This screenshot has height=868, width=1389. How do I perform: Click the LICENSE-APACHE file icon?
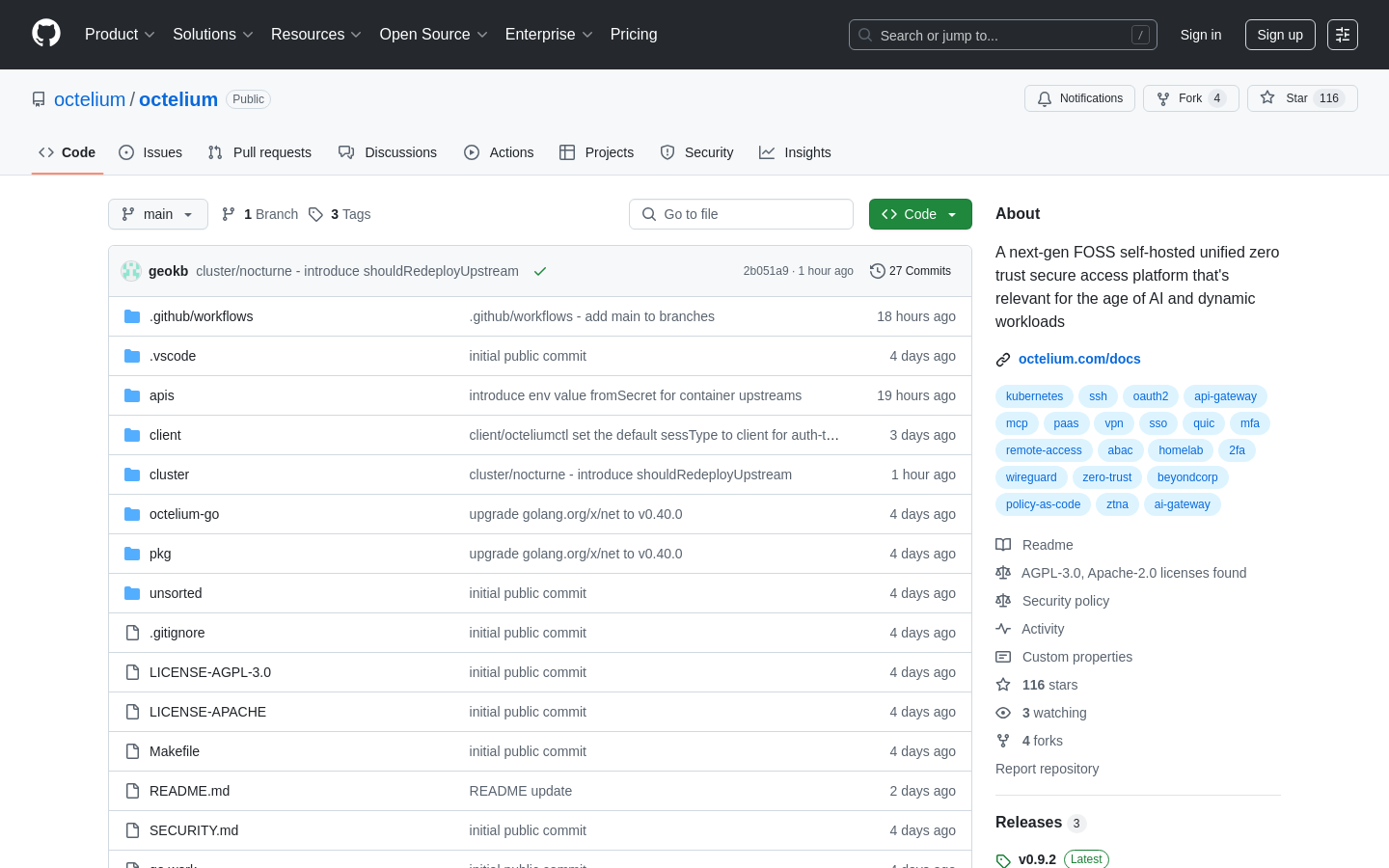click(x=132, y=712)
